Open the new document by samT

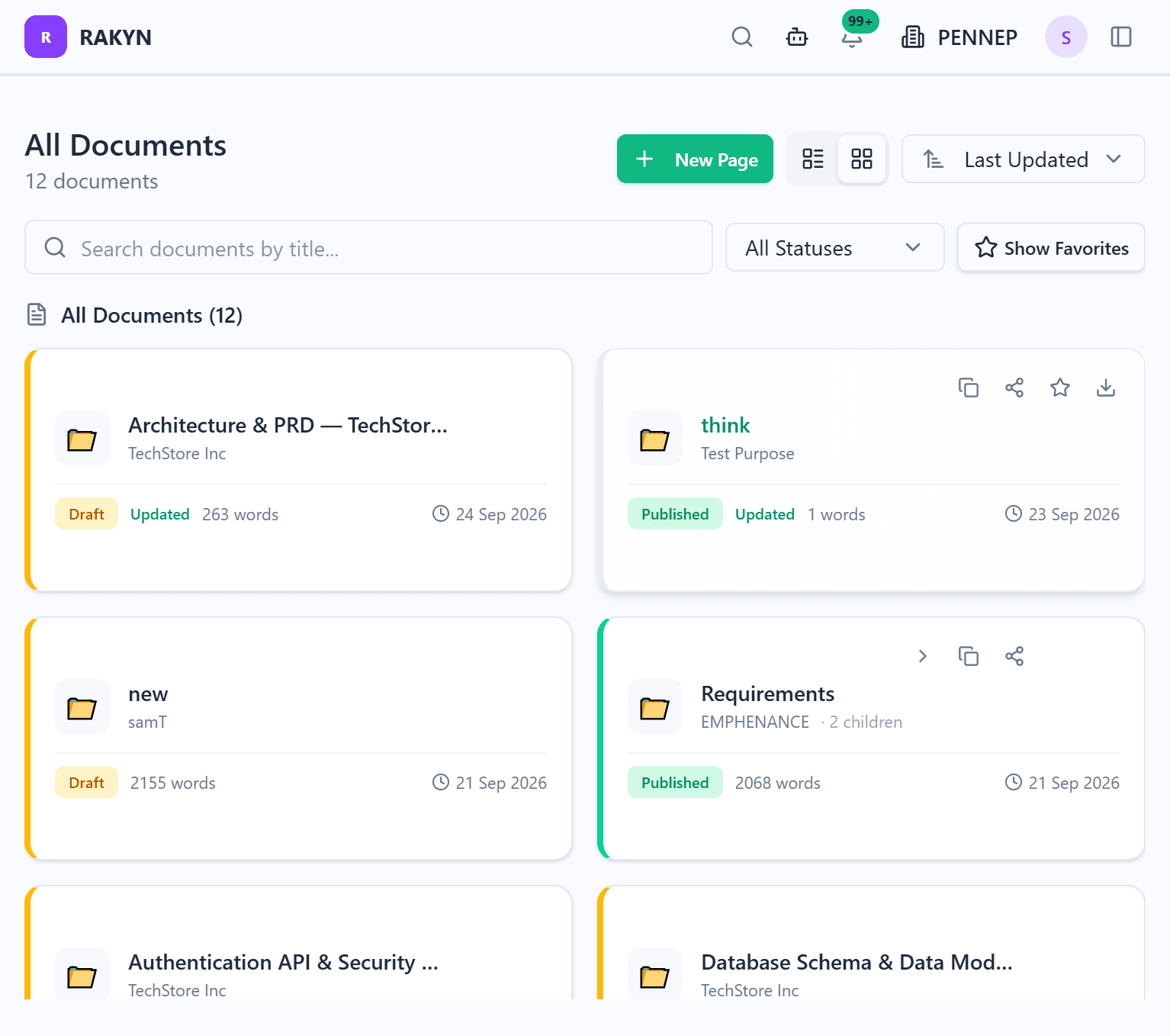pyautogui.click(x=148, y=693)
